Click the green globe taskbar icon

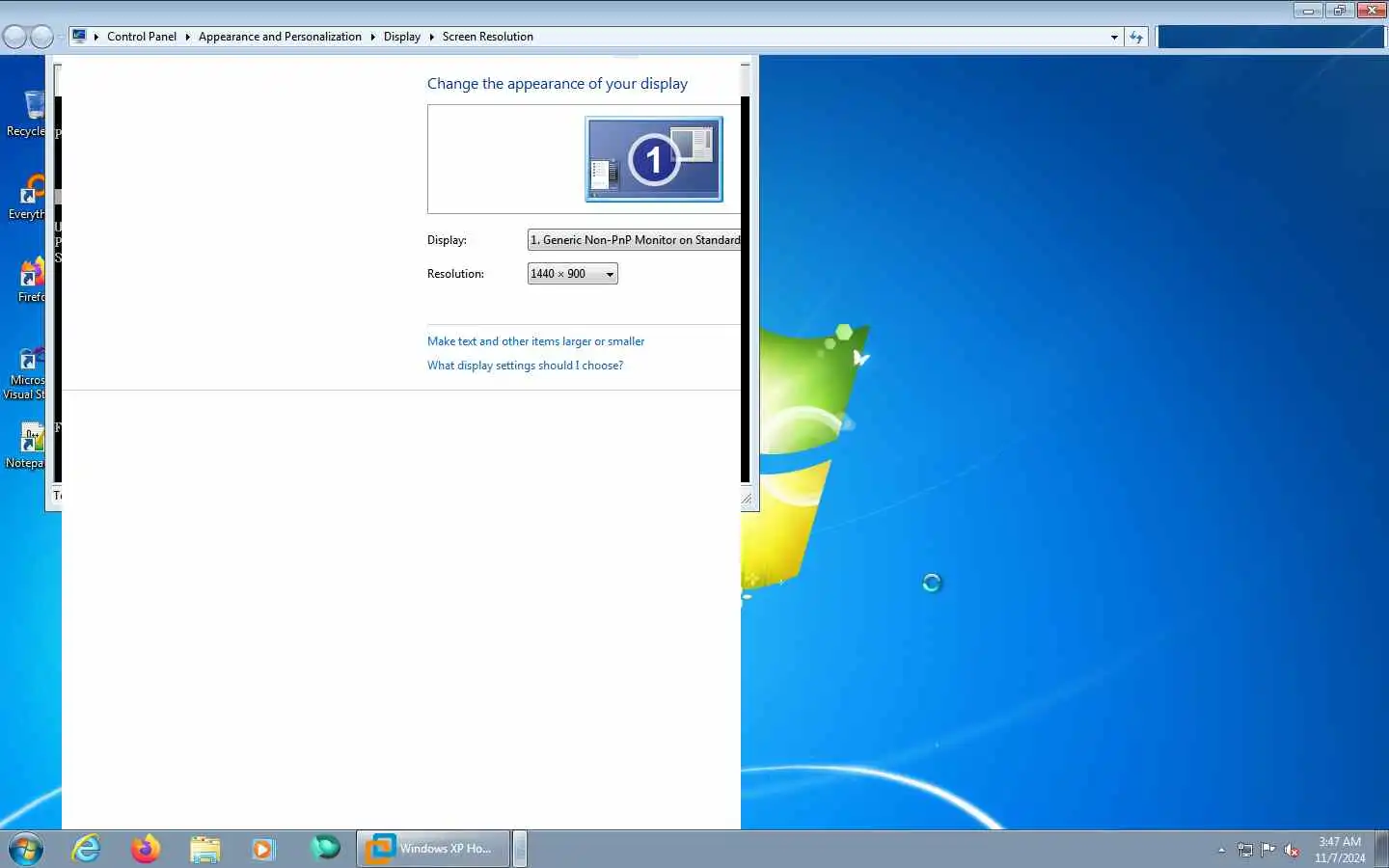click(x=325, y=848)
